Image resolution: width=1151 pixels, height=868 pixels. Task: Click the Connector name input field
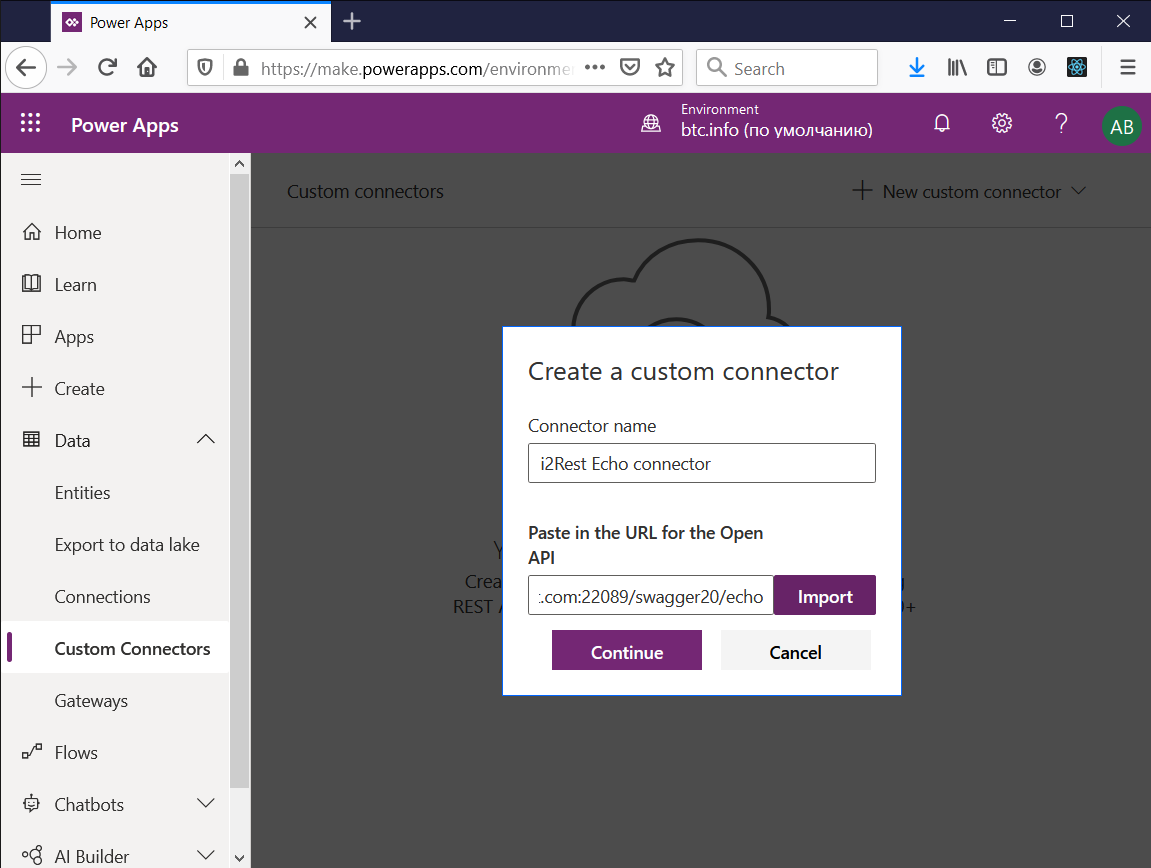click(702, 463)
